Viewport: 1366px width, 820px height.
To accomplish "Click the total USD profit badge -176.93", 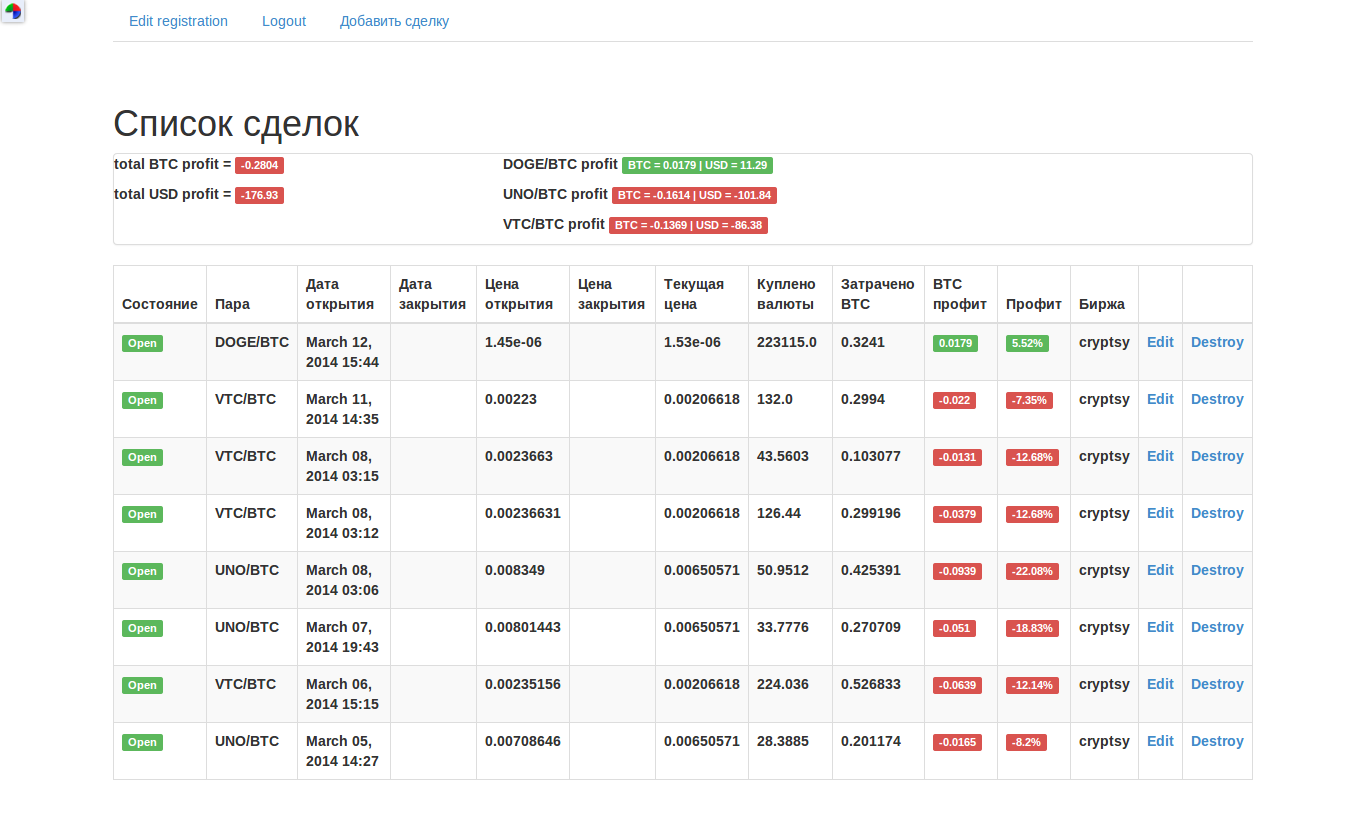I will coord(259,196).
